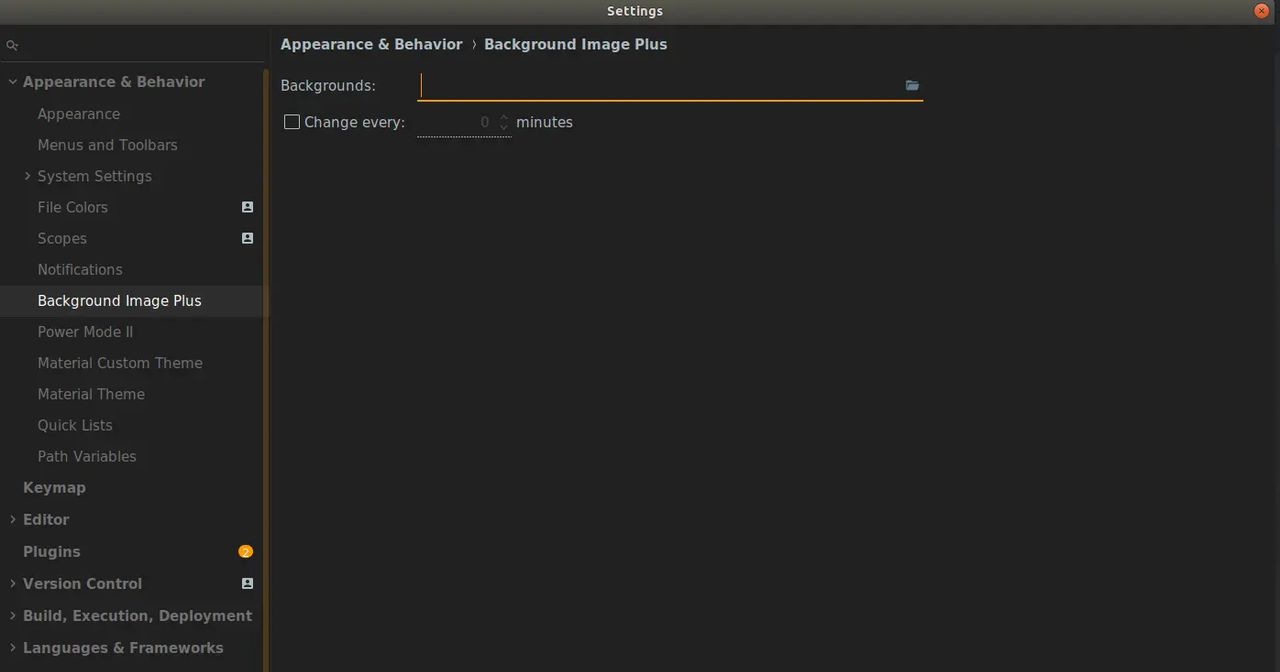Viewport: 1280px width, 672px height.
Task: Expand the Build, Execution, Deployment section
Action: click(12, 616)
